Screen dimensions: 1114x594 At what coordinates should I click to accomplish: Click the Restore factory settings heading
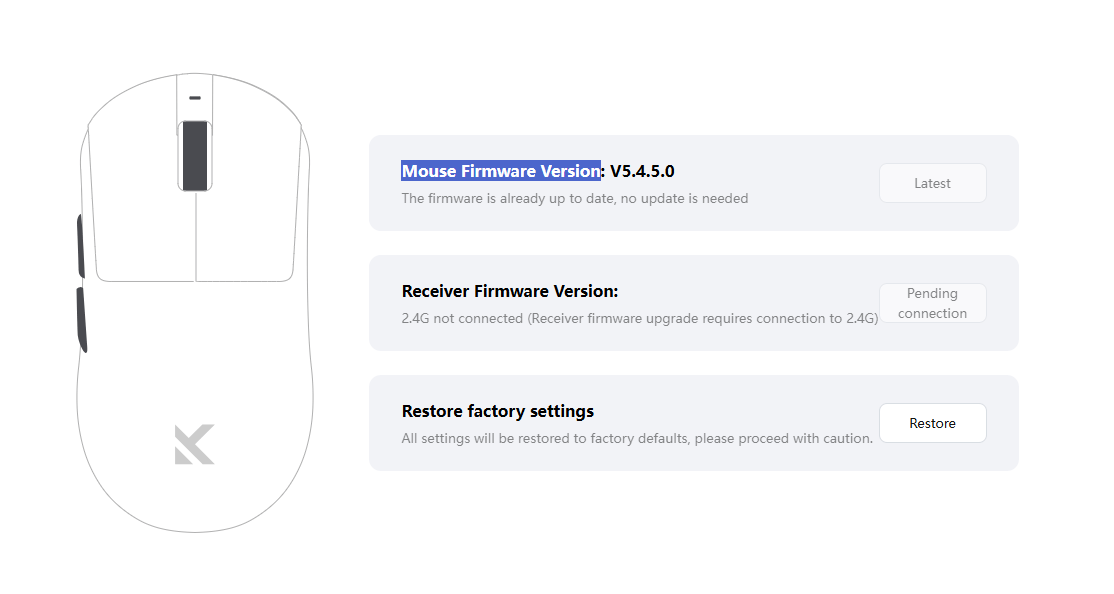(497, 411)
